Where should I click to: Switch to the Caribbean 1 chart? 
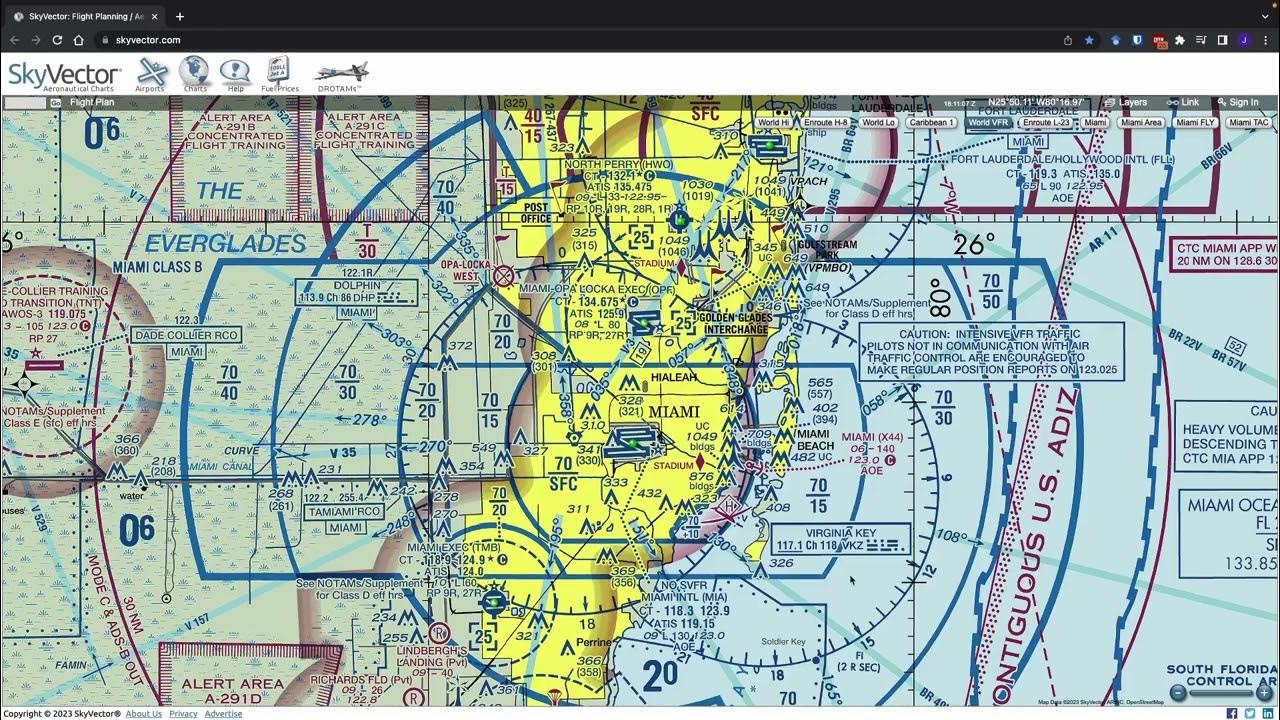tap(931, 123)
